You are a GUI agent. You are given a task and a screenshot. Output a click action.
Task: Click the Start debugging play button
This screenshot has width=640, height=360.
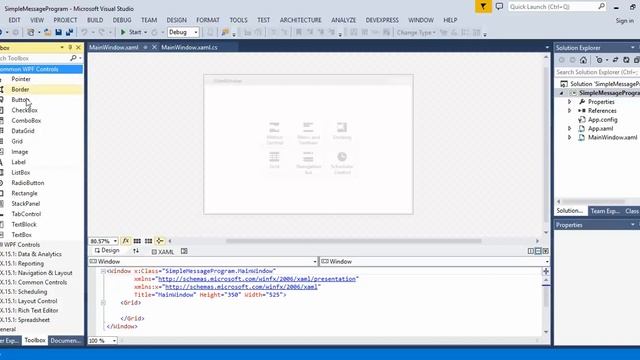point(123,32)
